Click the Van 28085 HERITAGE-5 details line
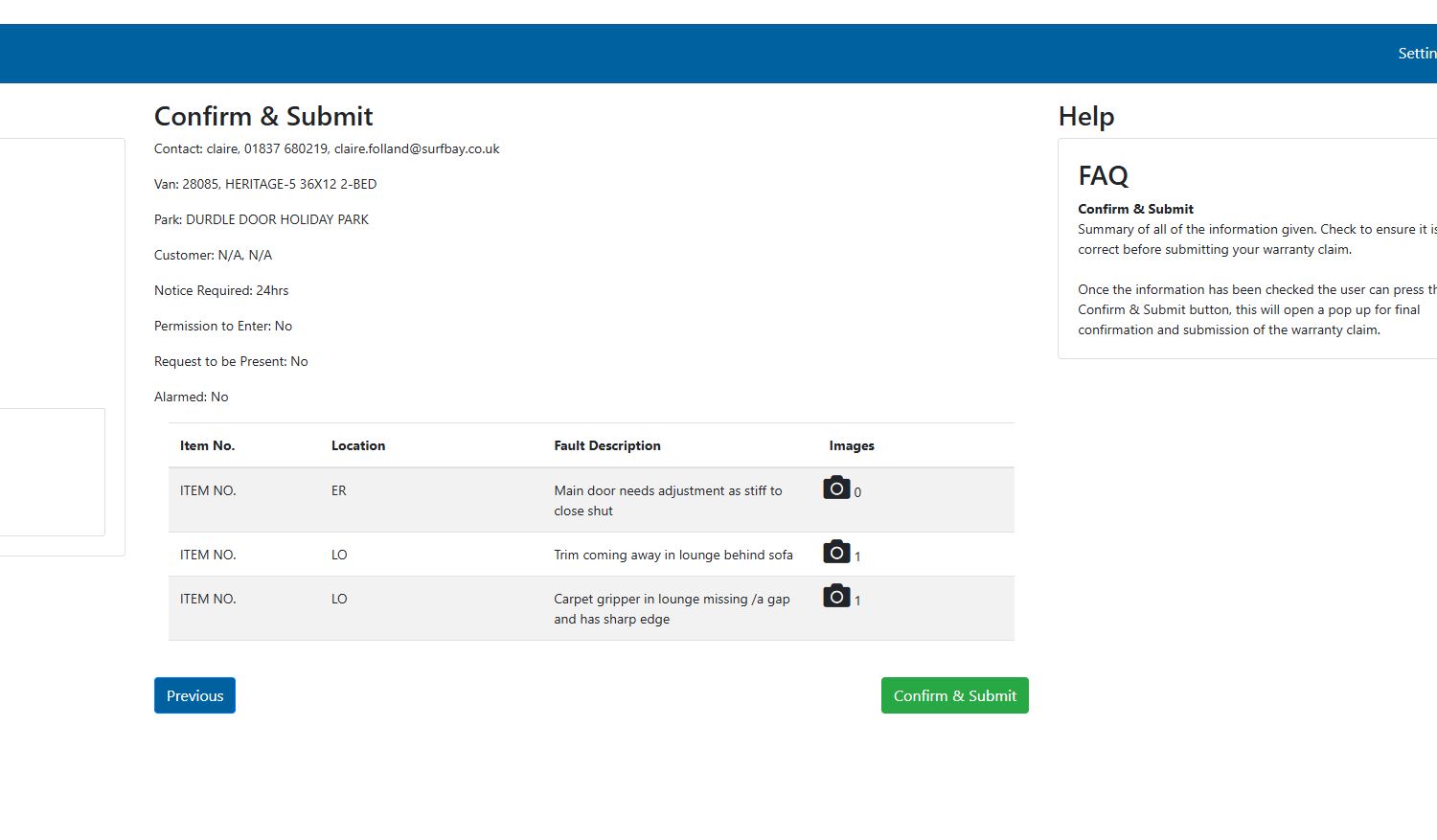Screen dimensions: 1437x840 (265, 184)
